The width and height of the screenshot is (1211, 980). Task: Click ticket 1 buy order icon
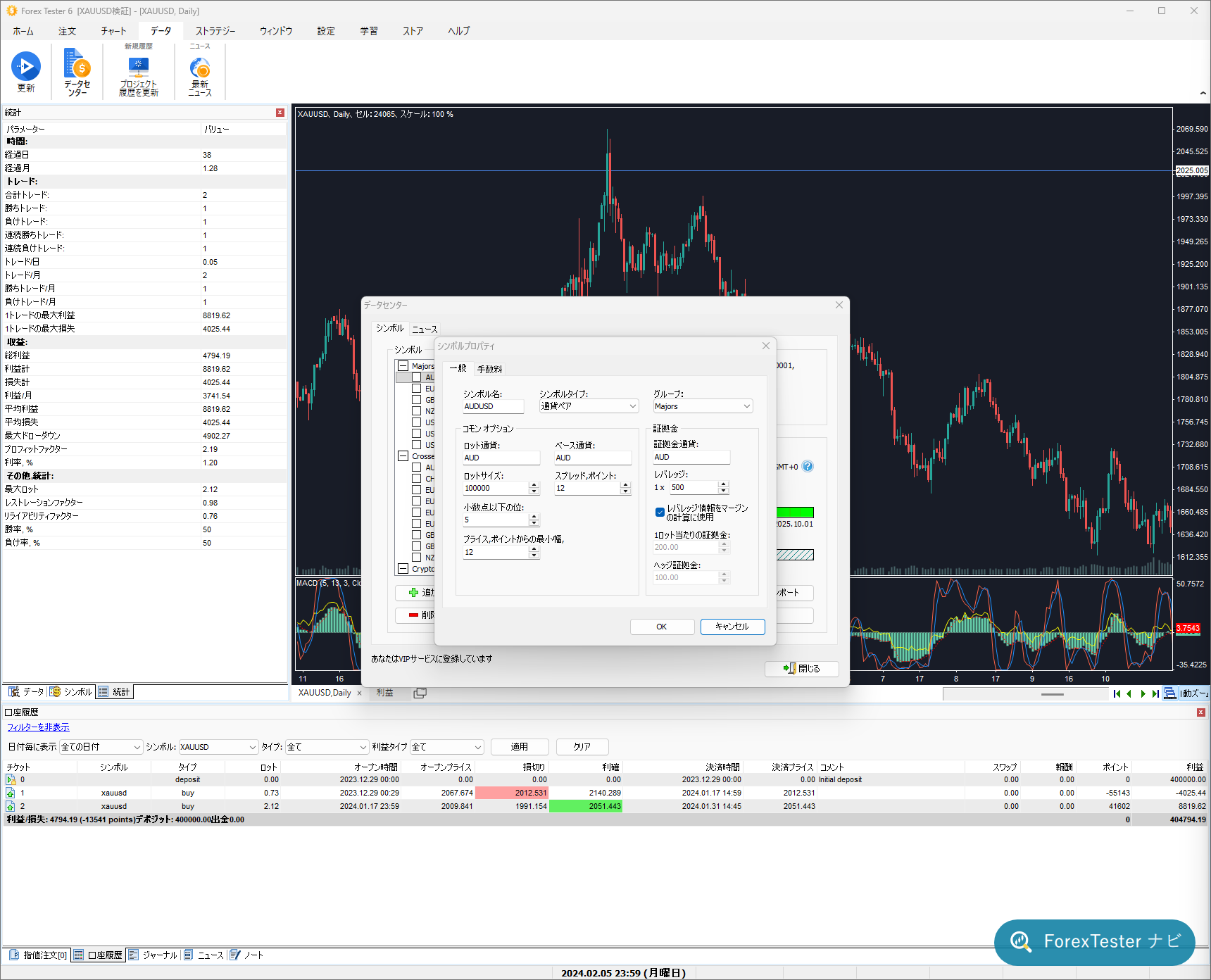(x=11, y=793)
